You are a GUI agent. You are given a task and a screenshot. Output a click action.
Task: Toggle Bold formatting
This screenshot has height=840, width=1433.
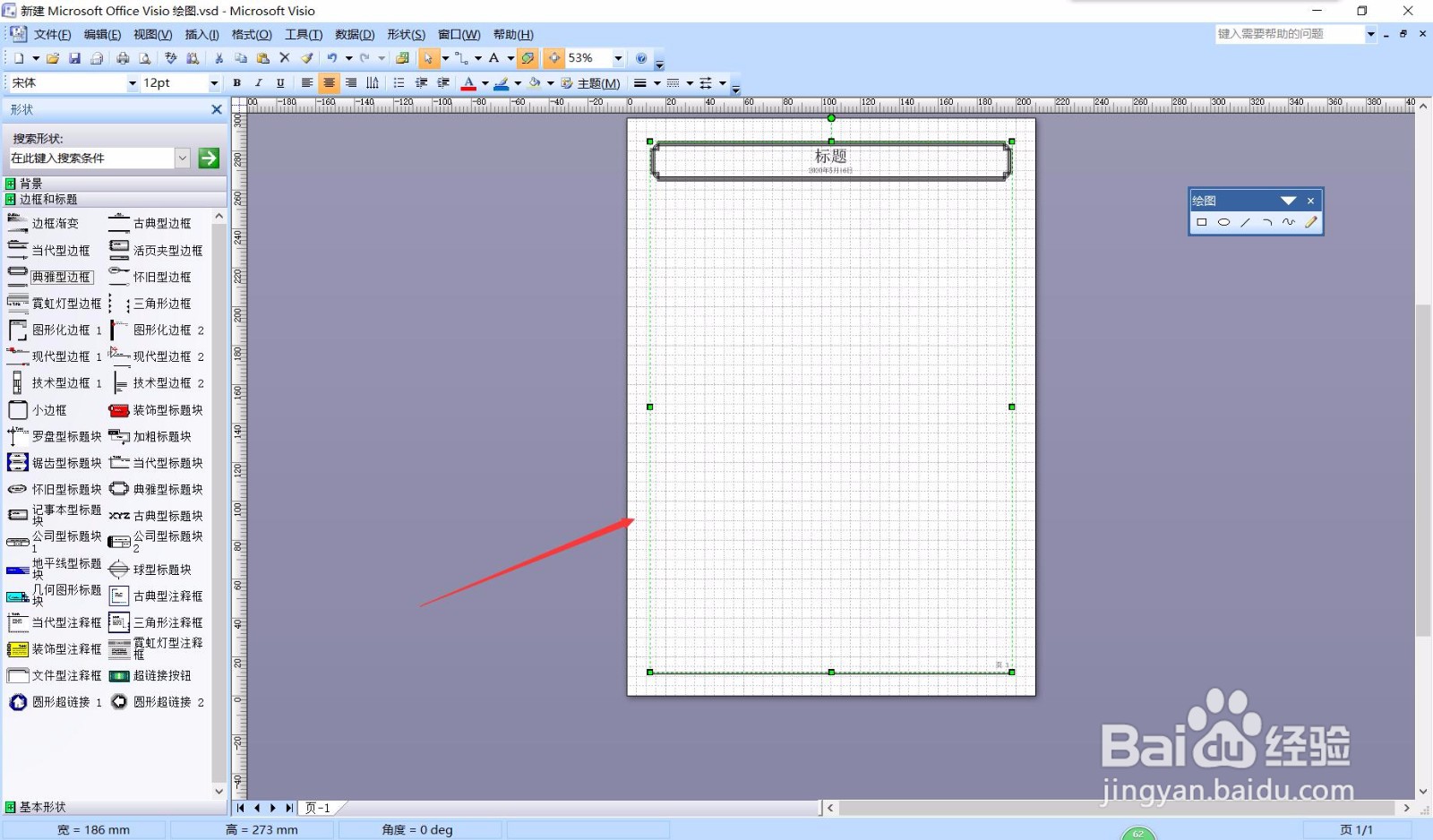coord(236,83)
